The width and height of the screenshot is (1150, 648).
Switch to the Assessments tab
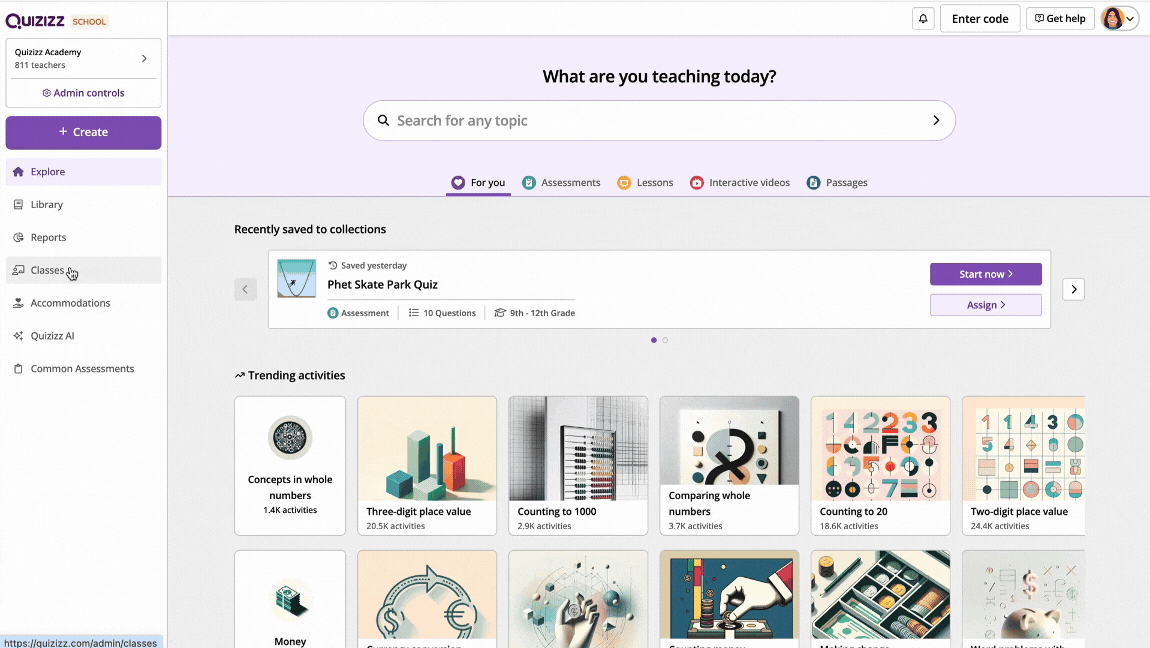(561, 183)
